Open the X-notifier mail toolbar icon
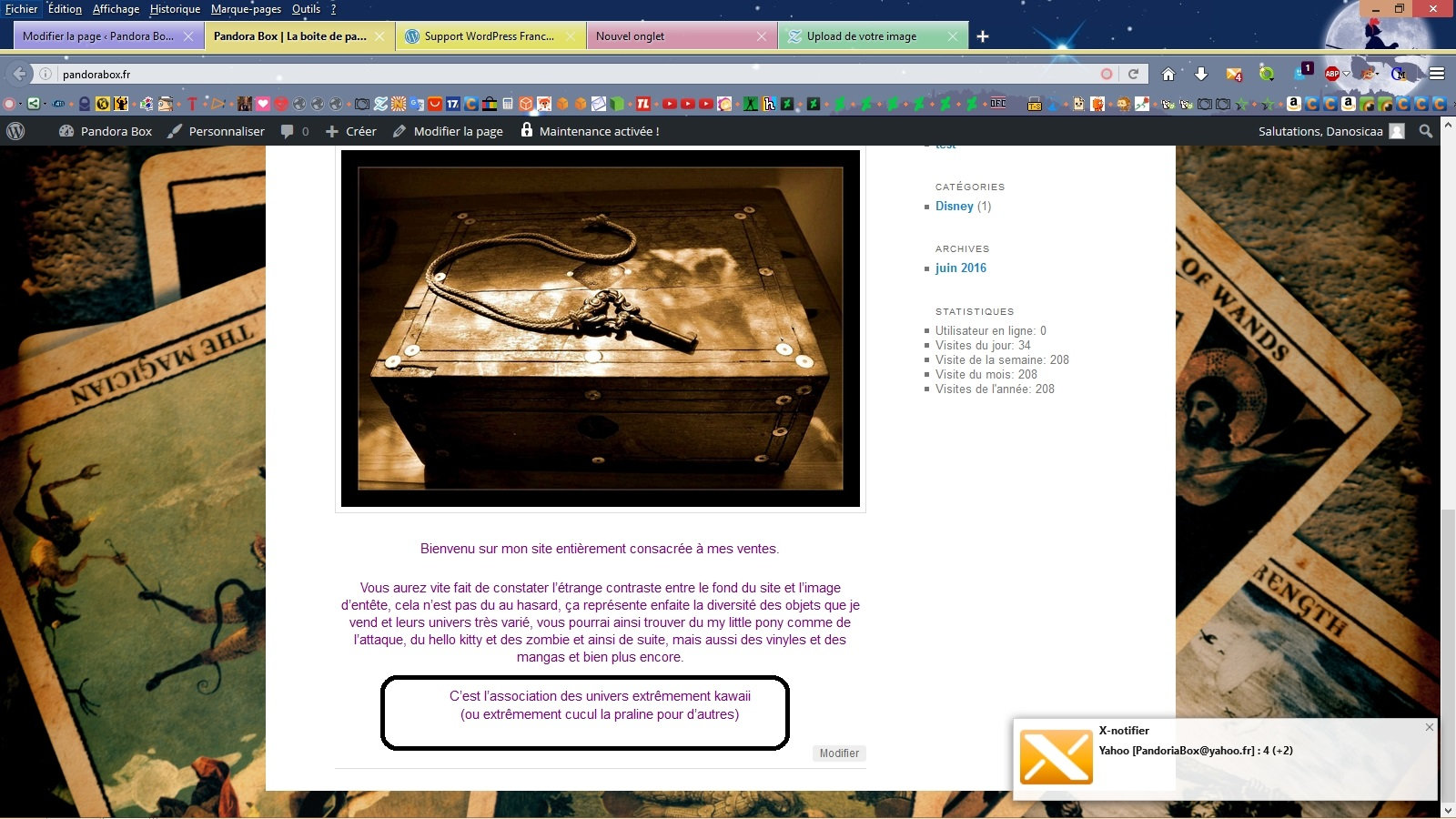 click(1234, 74)
